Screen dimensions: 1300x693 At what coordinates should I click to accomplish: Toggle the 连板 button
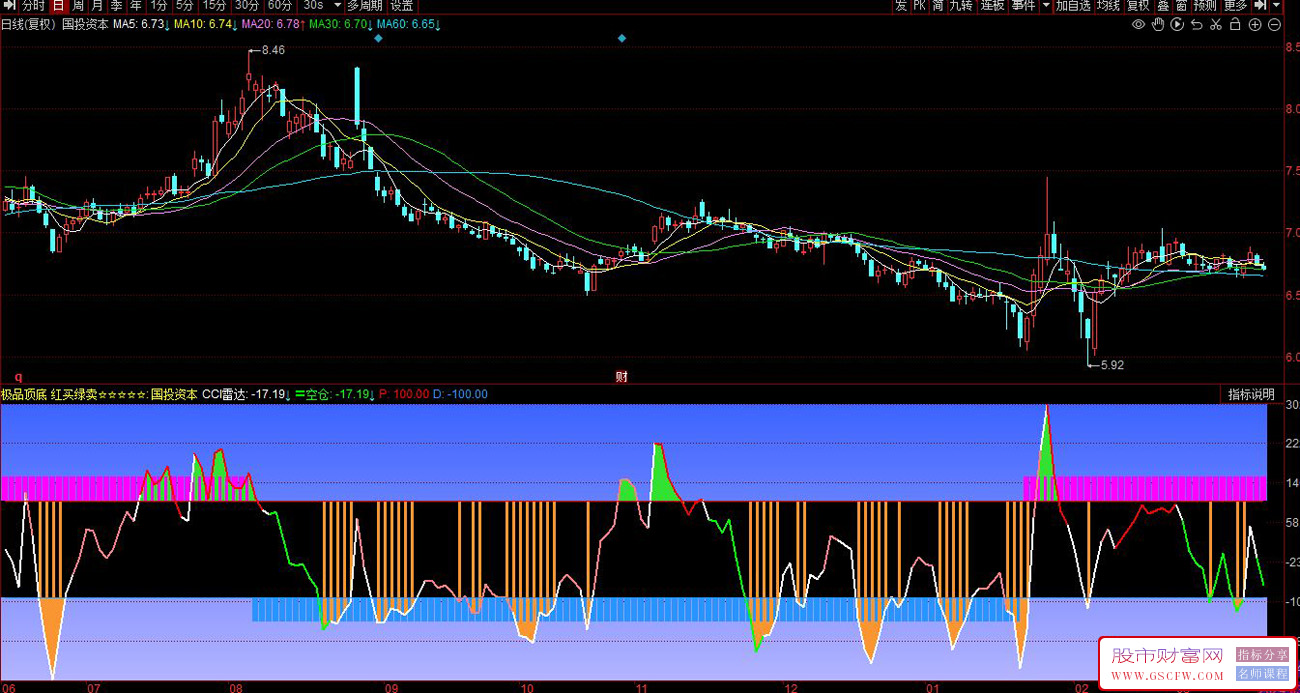pyautogui.click(x=992, y=5)
